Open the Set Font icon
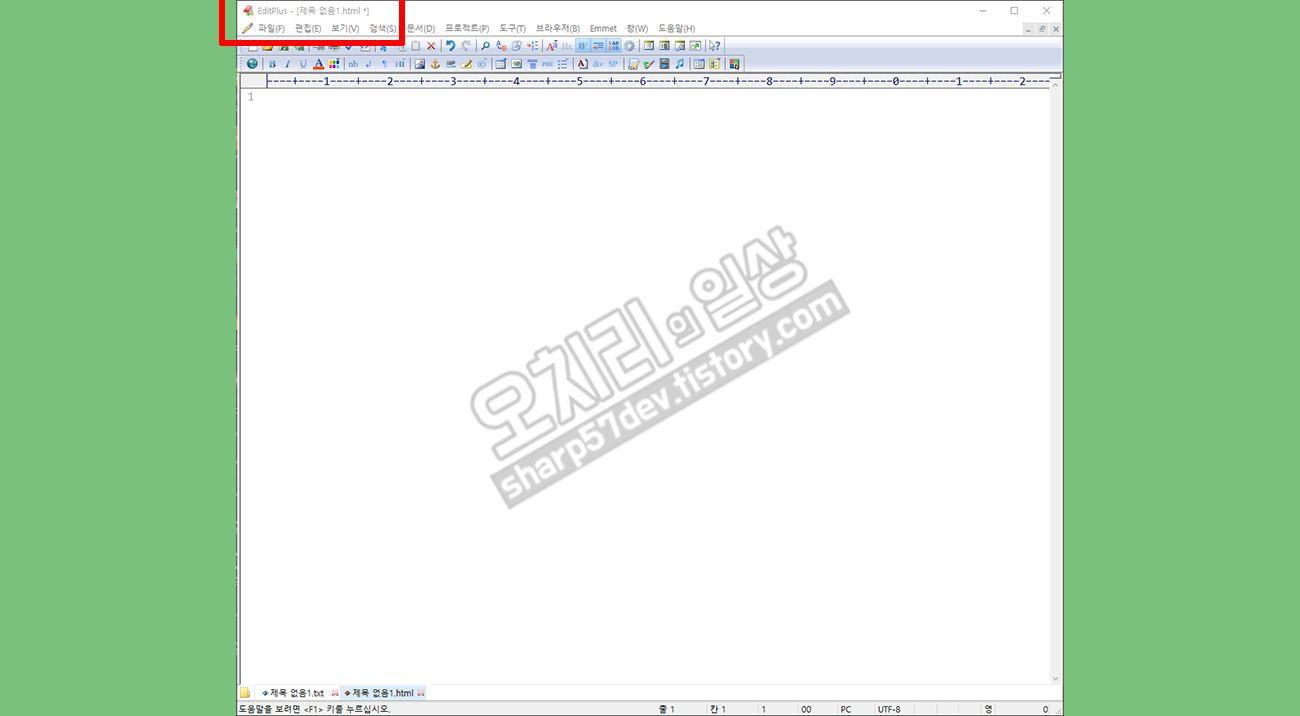This screenshot has height=716, width=1300. tap(552, 46)
